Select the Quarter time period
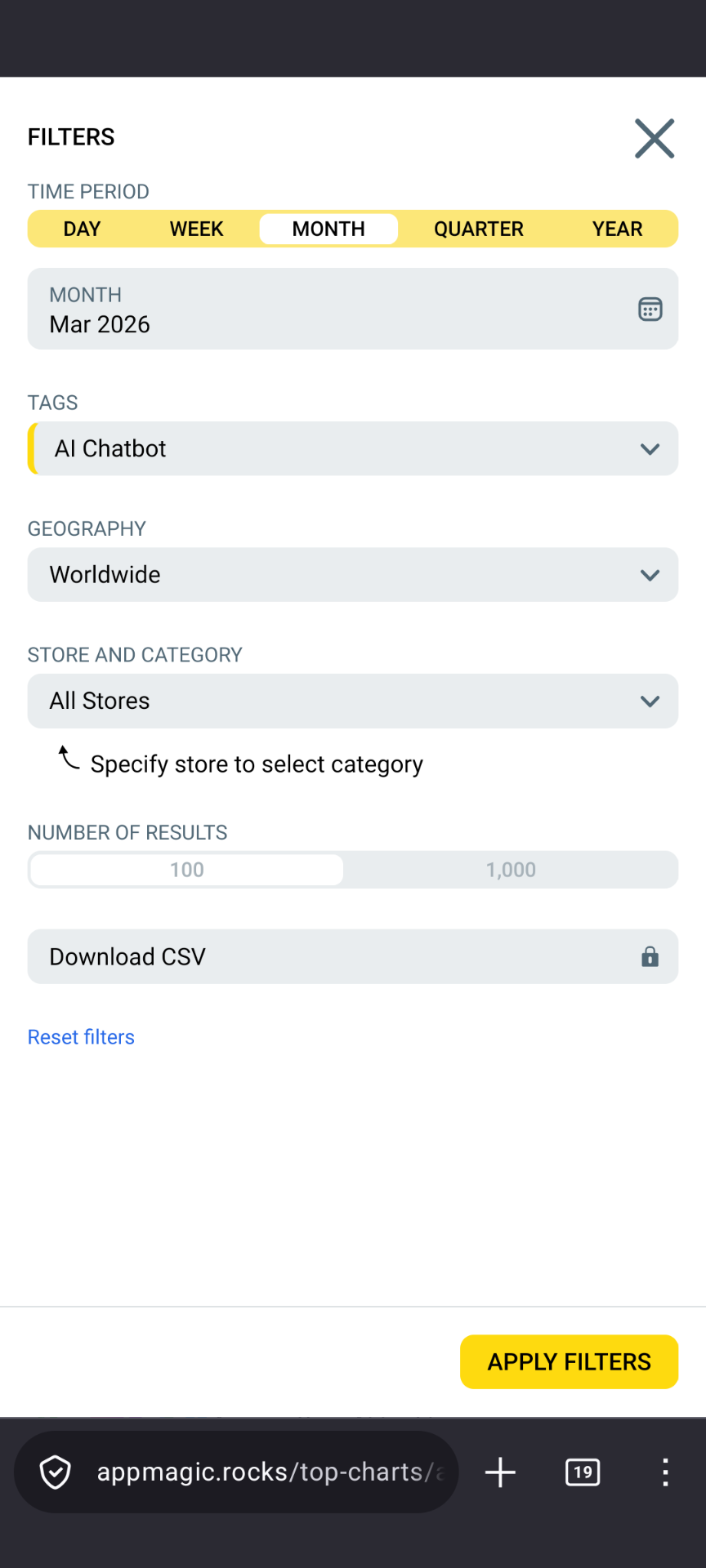This screenshot has width=706, height=1568. pos(478,229)
